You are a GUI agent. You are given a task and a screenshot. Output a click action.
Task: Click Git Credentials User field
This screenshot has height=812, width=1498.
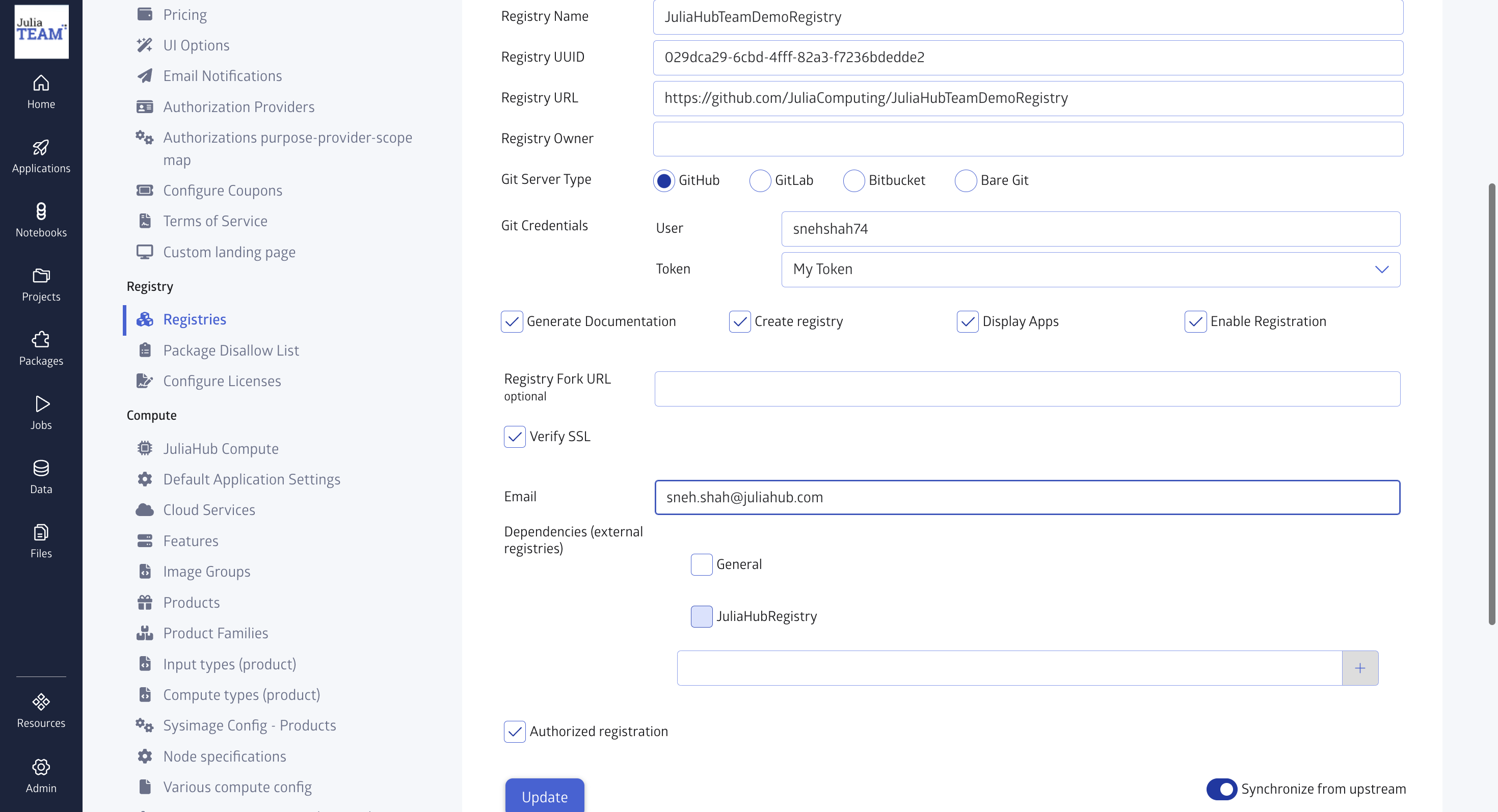(1090, 229)
